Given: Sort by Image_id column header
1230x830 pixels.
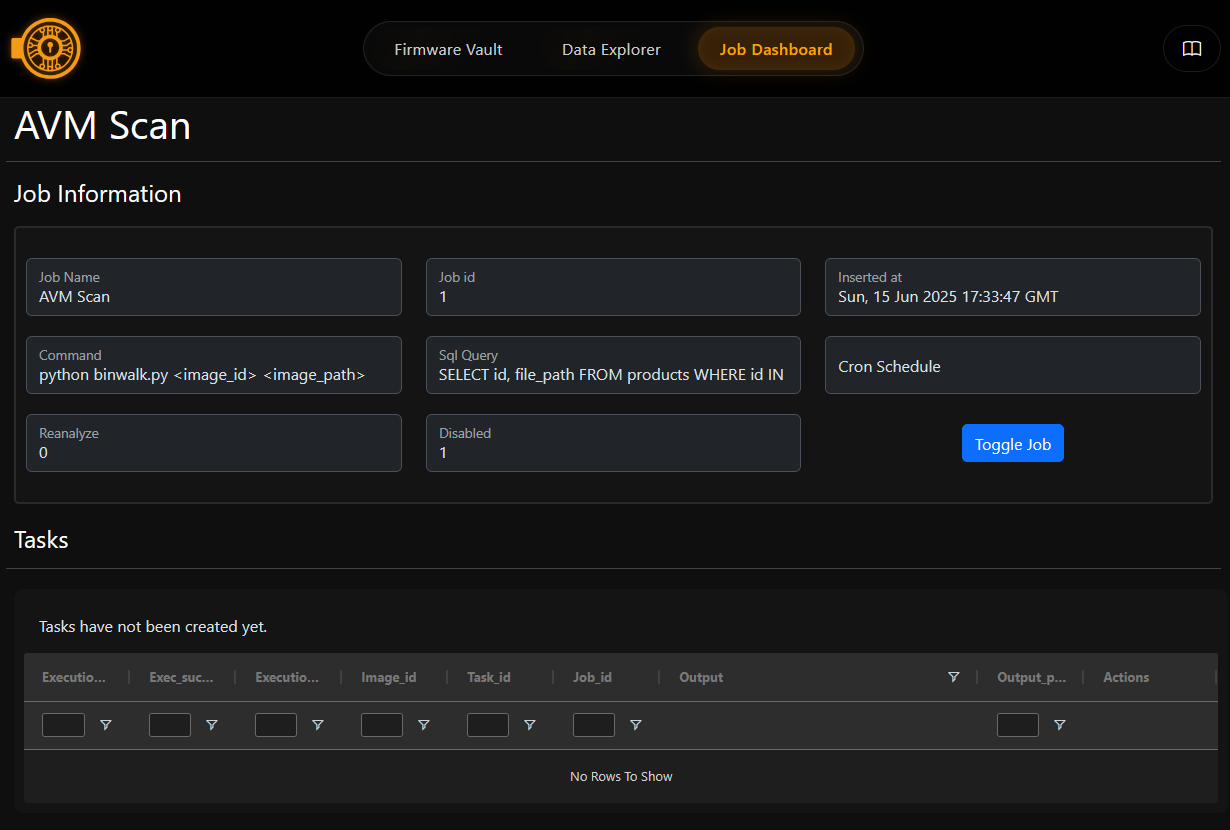Looking at the screenshot, I should click(389, 677).
